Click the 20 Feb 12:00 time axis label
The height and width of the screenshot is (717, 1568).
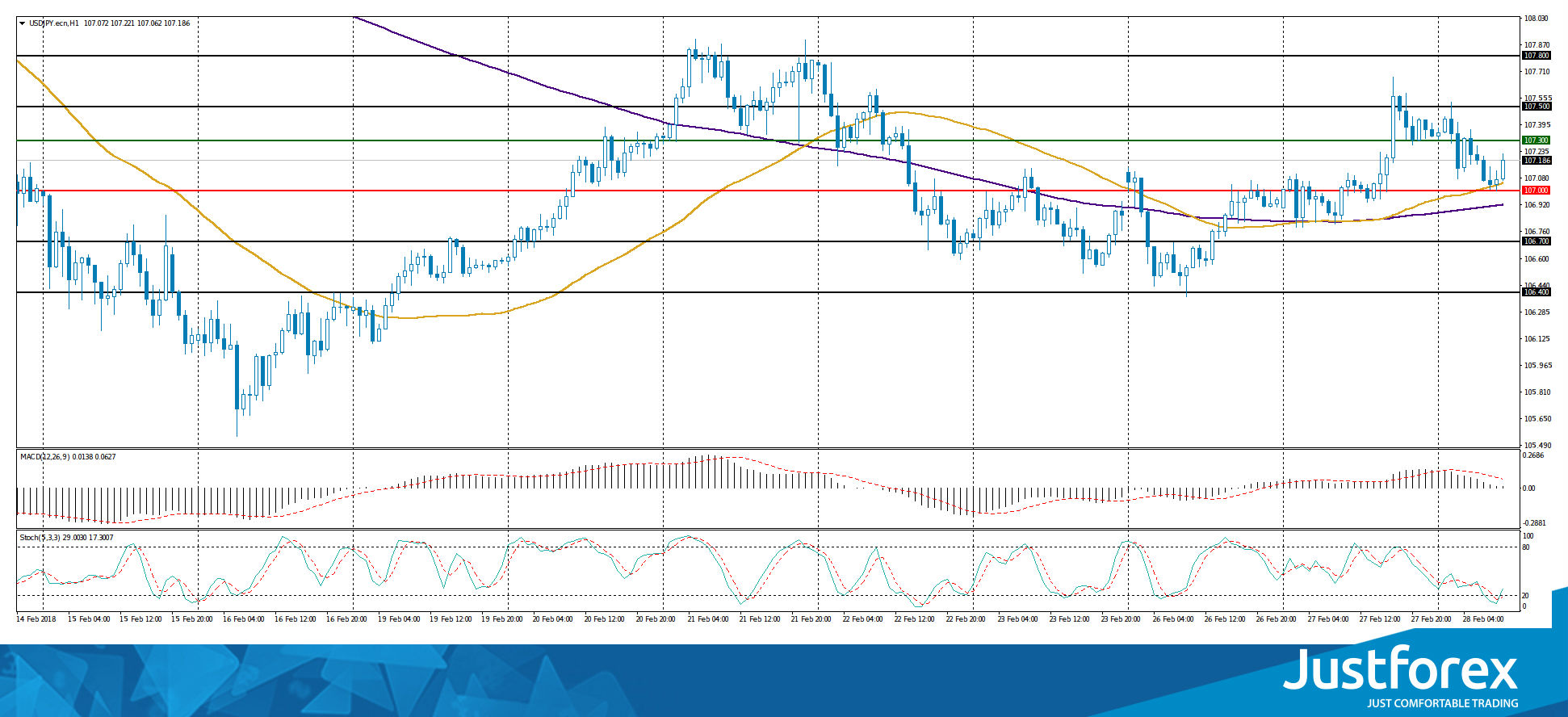click(605, 619)
